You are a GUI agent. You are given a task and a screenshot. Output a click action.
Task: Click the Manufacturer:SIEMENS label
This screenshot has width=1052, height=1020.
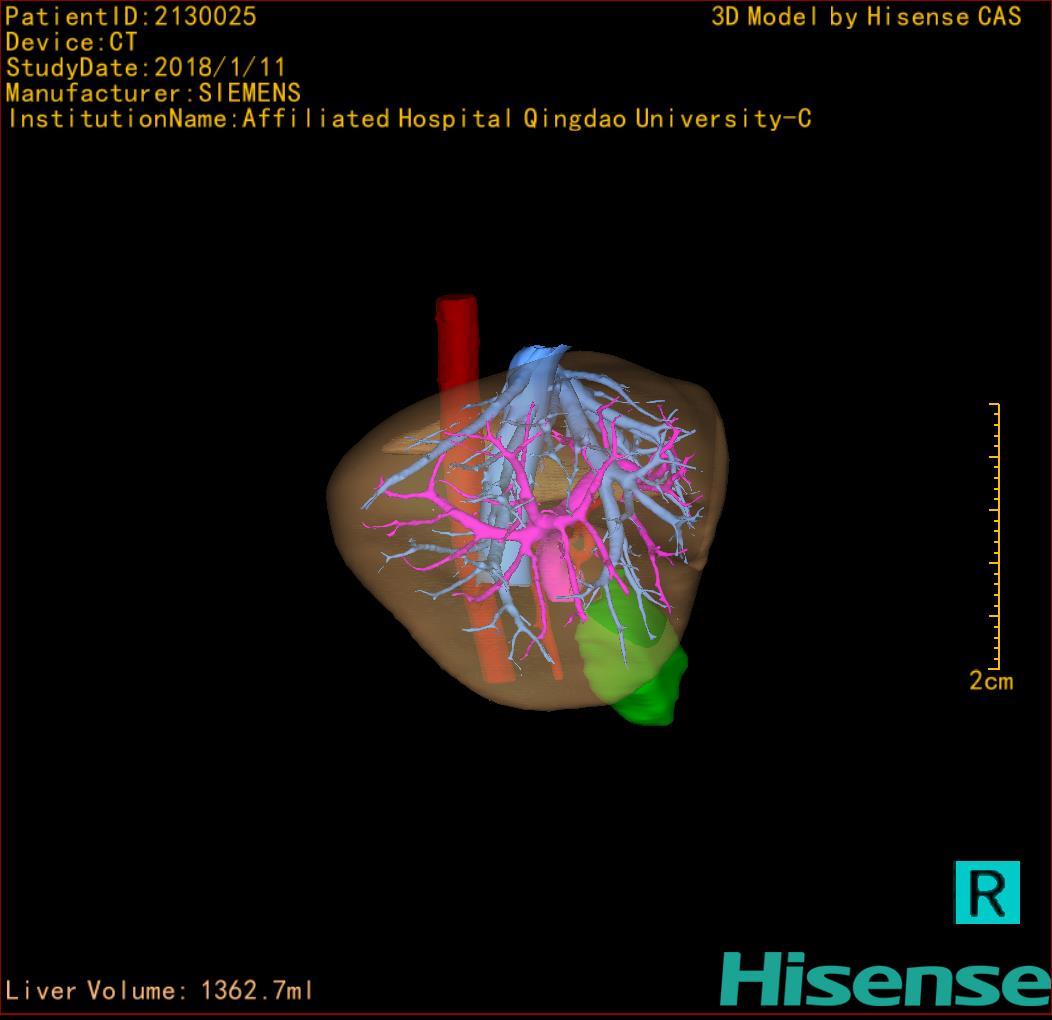click(153, 93)
